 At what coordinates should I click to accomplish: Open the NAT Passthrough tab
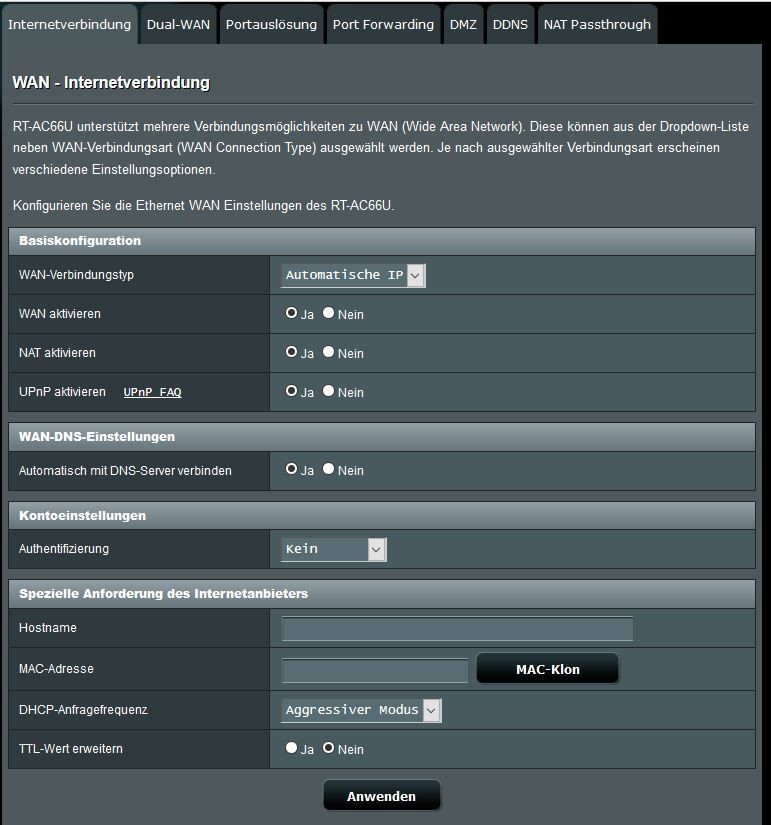point(597,25)
